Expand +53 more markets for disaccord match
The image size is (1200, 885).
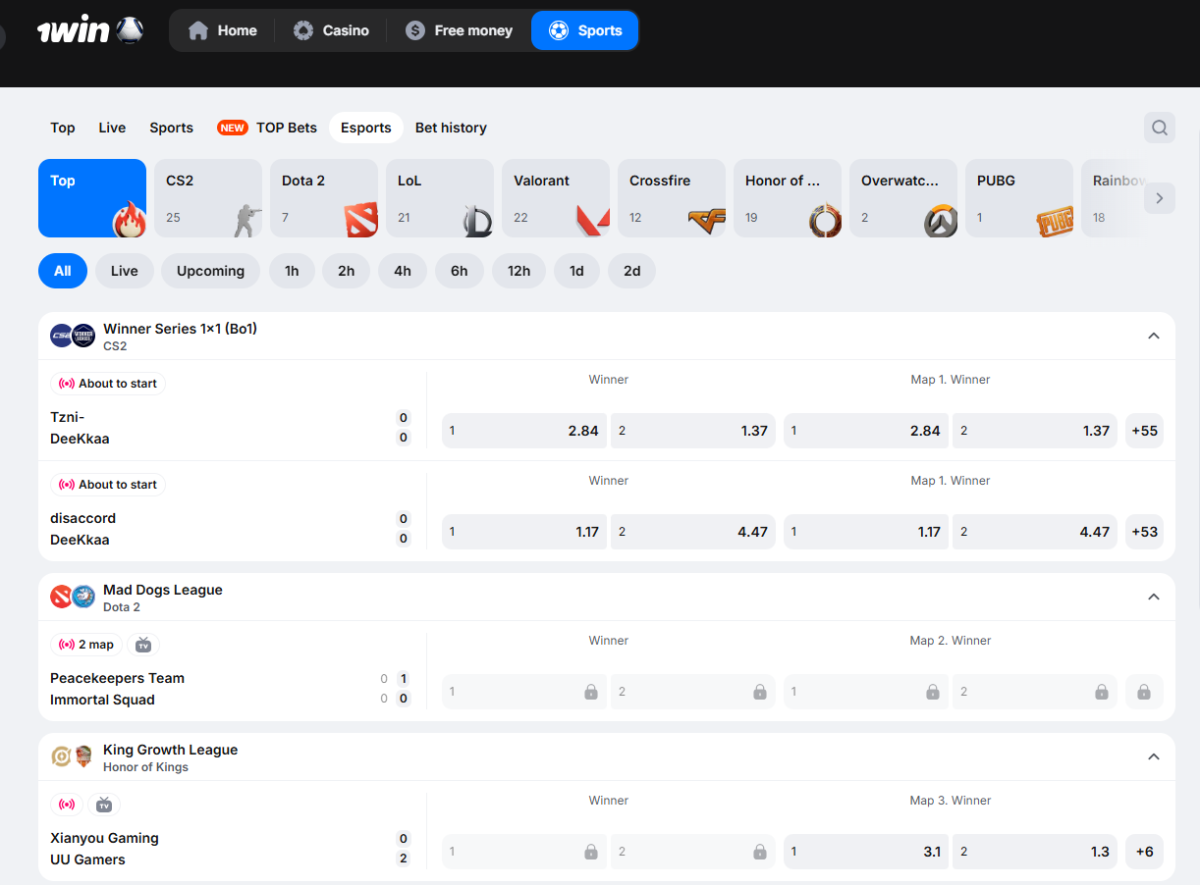pyautogui.click(x=1144, y=532)
